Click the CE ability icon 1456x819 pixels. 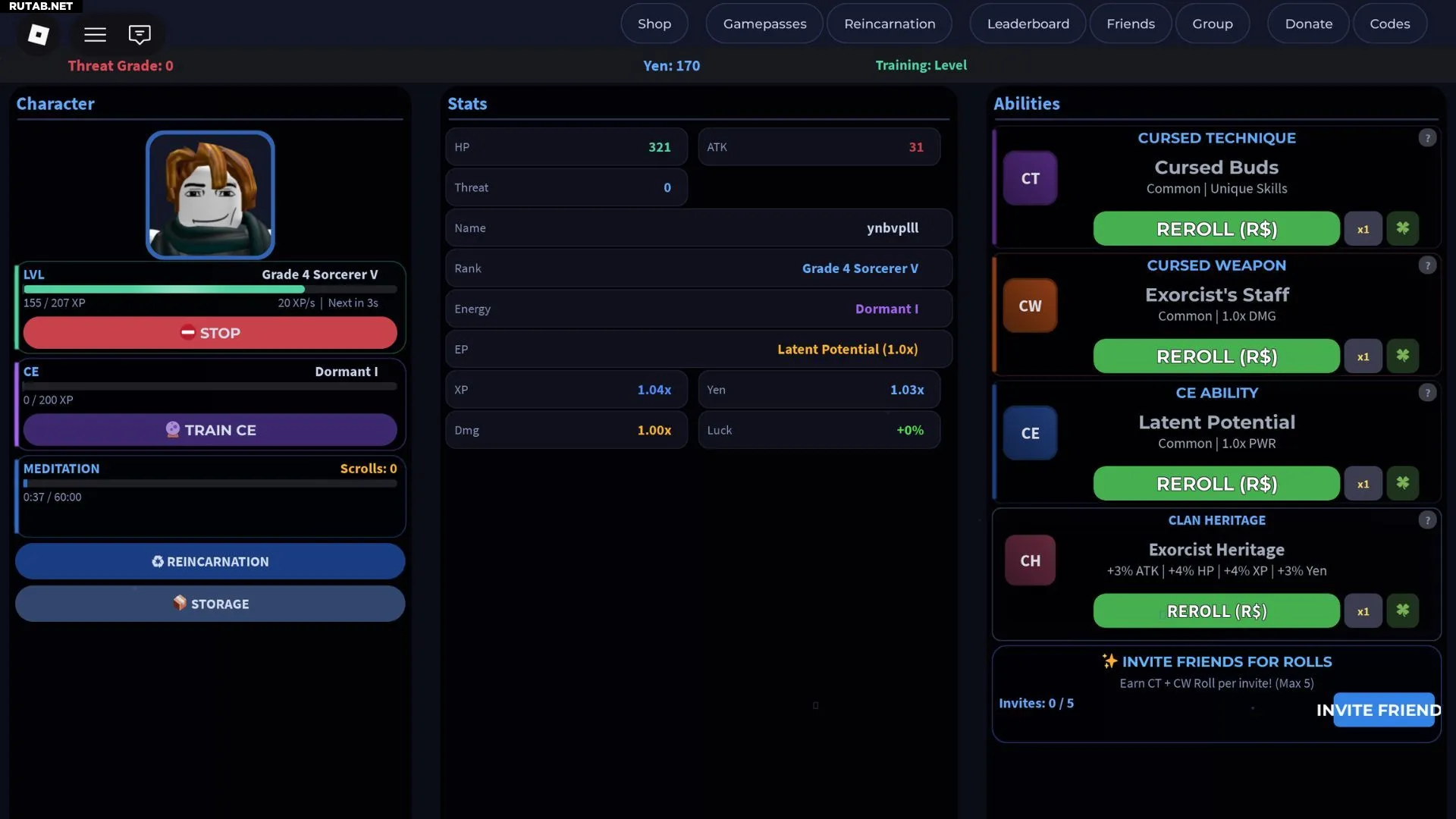(1030, 433)
